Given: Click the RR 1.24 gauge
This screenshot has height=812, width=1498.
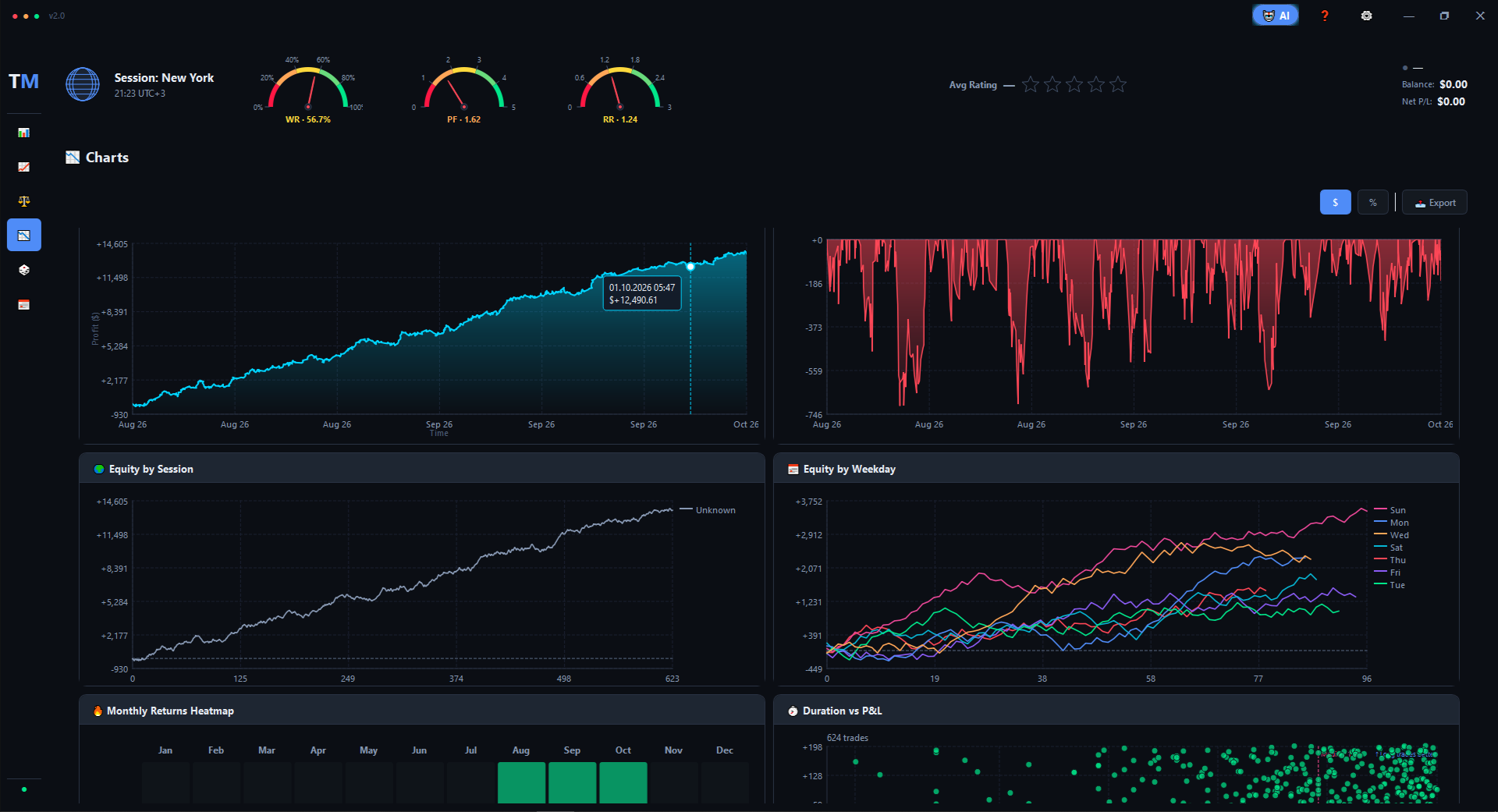Looking at the screenshot, I should point(620,90).
